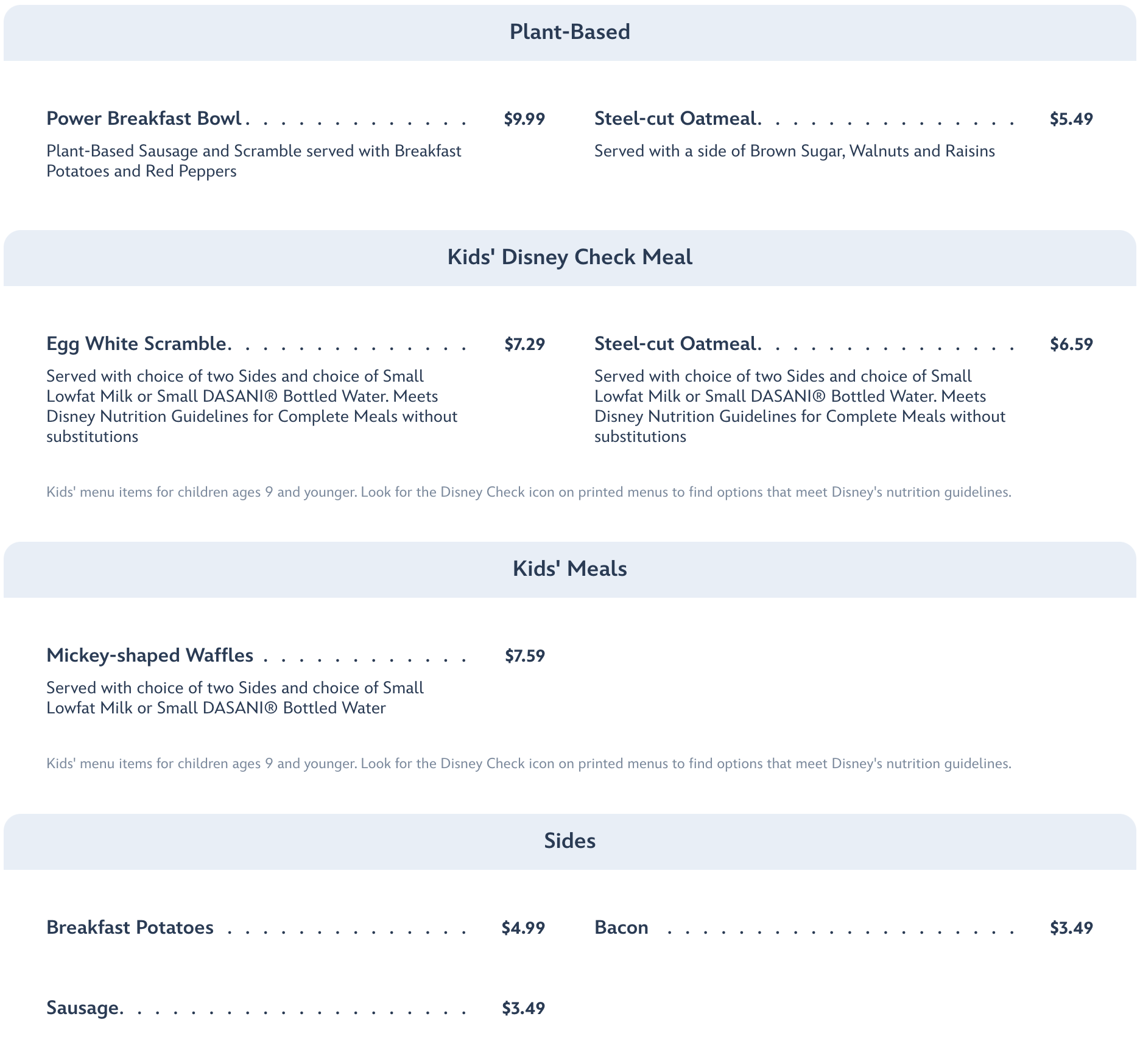Viewport: 1140px width, 1064px height.
Task: Select the Kids' Disney Check Meal header
Action: [x=569, y=257]
